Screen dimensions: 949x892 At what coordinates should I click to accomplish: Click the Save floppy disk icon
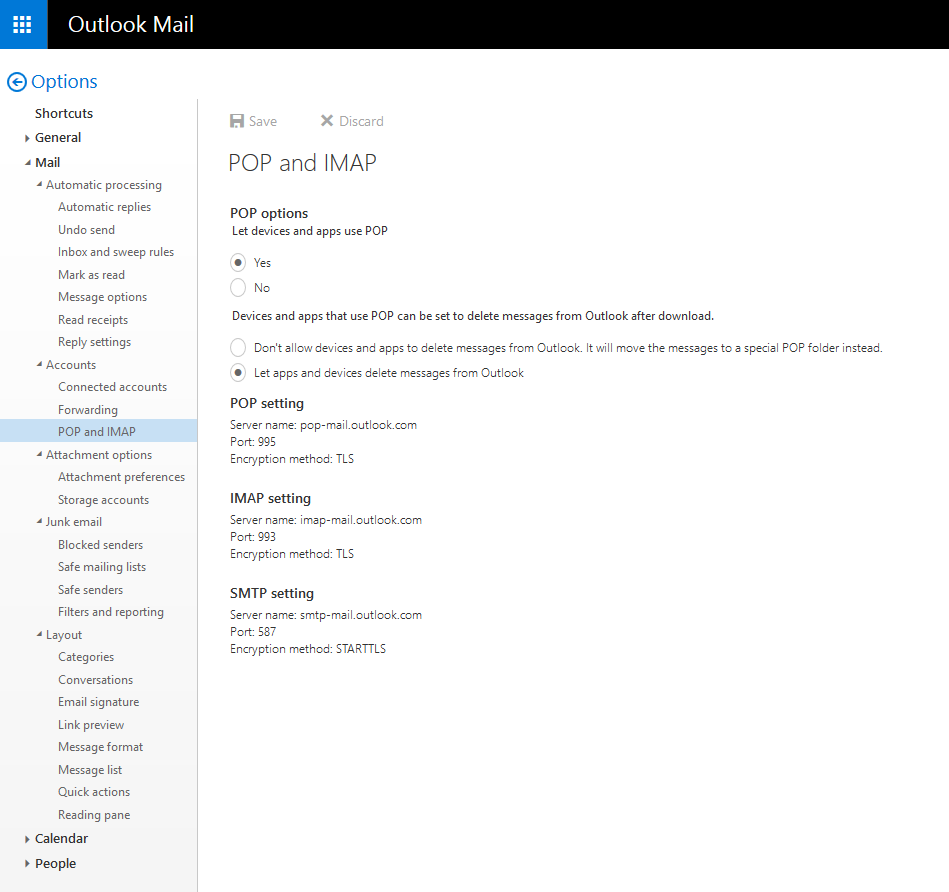237,121
